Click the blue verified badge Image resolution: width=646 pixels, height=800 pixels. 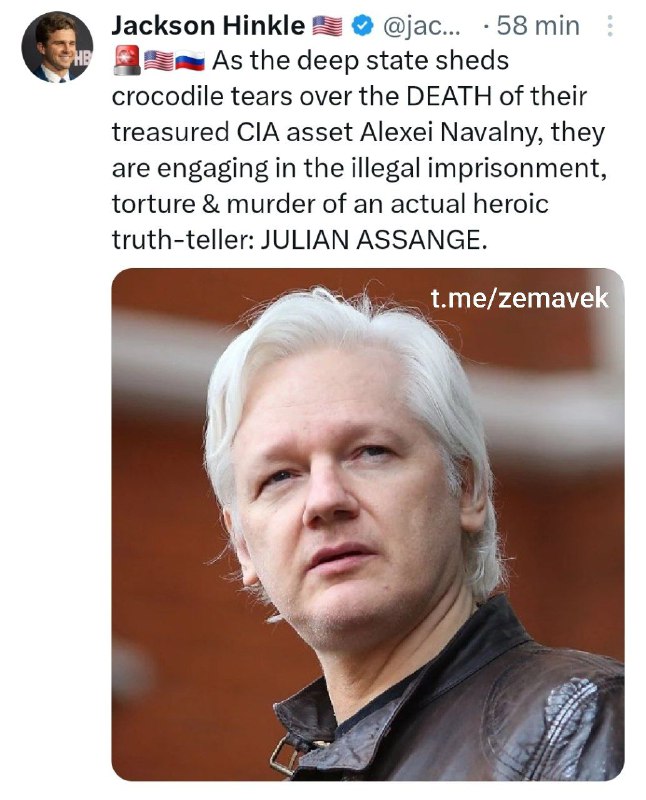click(x=362, y=26)
